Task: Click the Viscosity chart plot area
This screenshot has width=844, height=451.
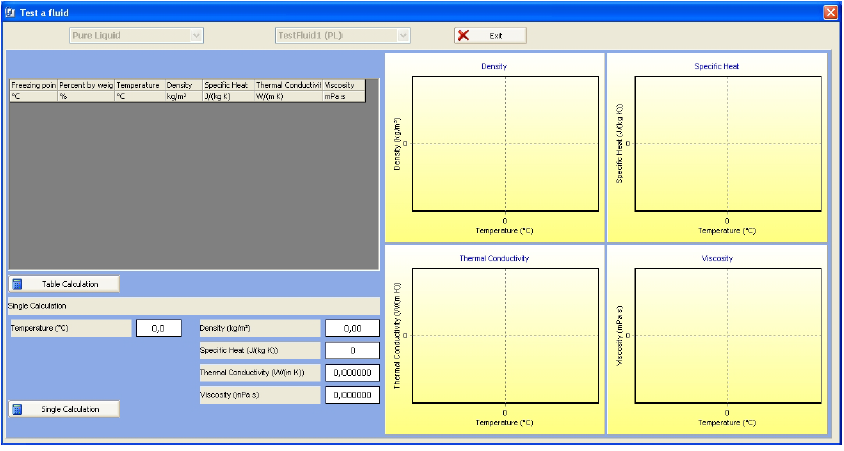Action: coord(728,336)
